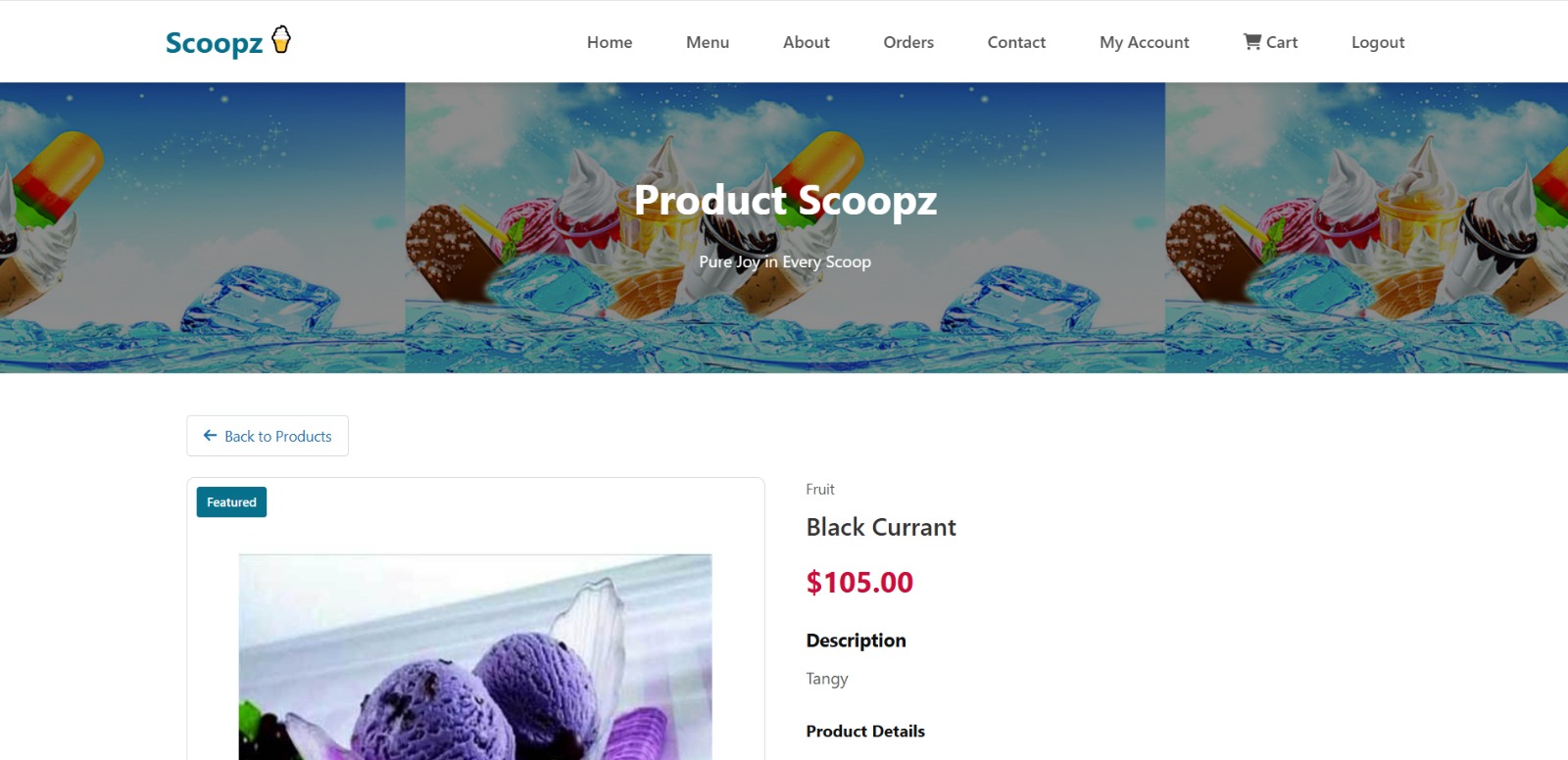Screen dimensions: 1568x760
Task: Click the Scoopz brand name
Action: click(x=214, y=43)
